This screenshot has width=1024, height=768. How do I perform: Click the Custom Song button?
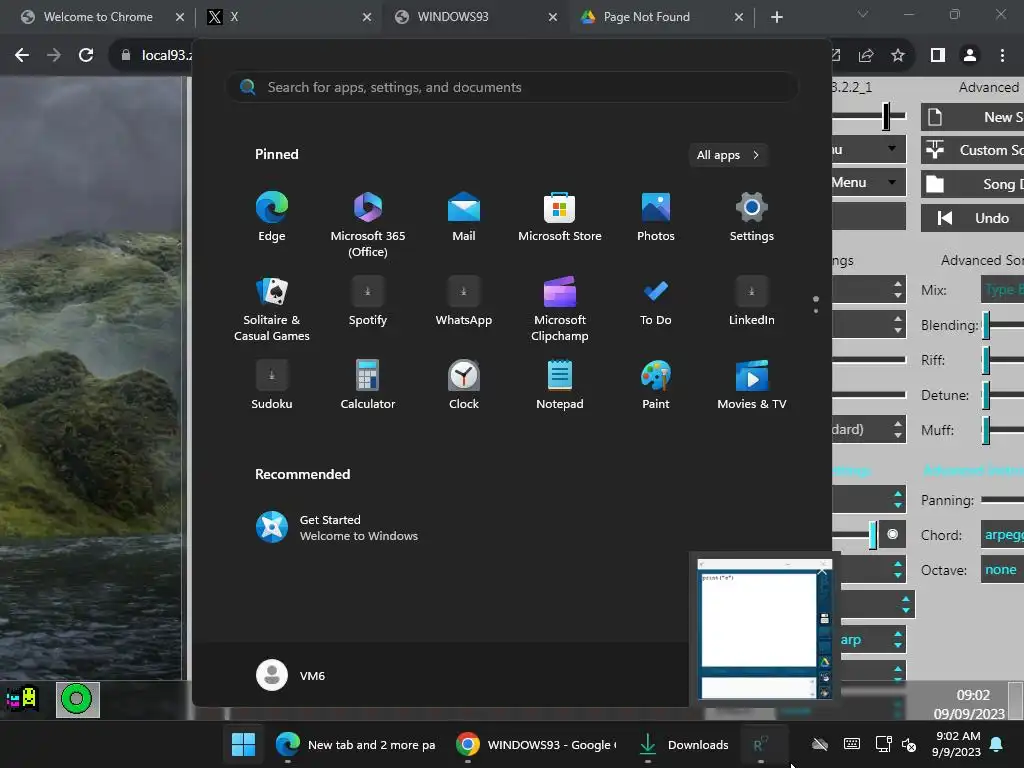pos(972,150)
